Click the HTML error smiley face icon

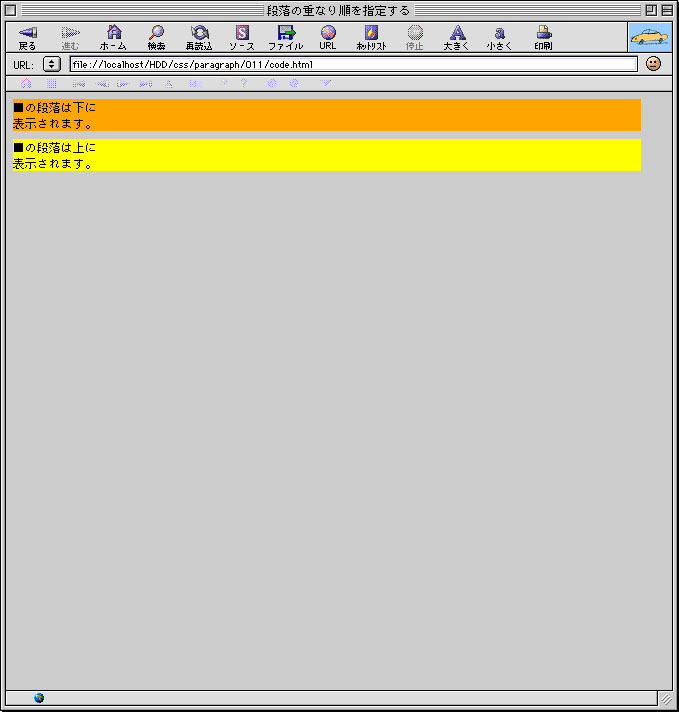pyautogui.click(x=653, y=64)
